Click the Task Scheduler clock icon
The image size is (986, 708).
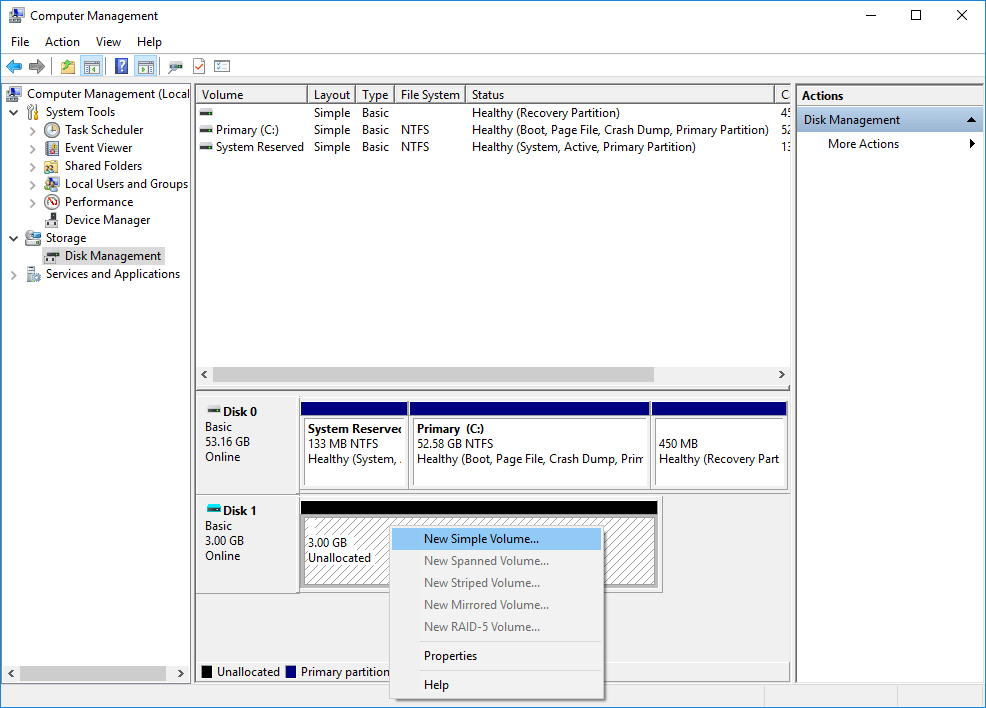[x=52, y=129]
